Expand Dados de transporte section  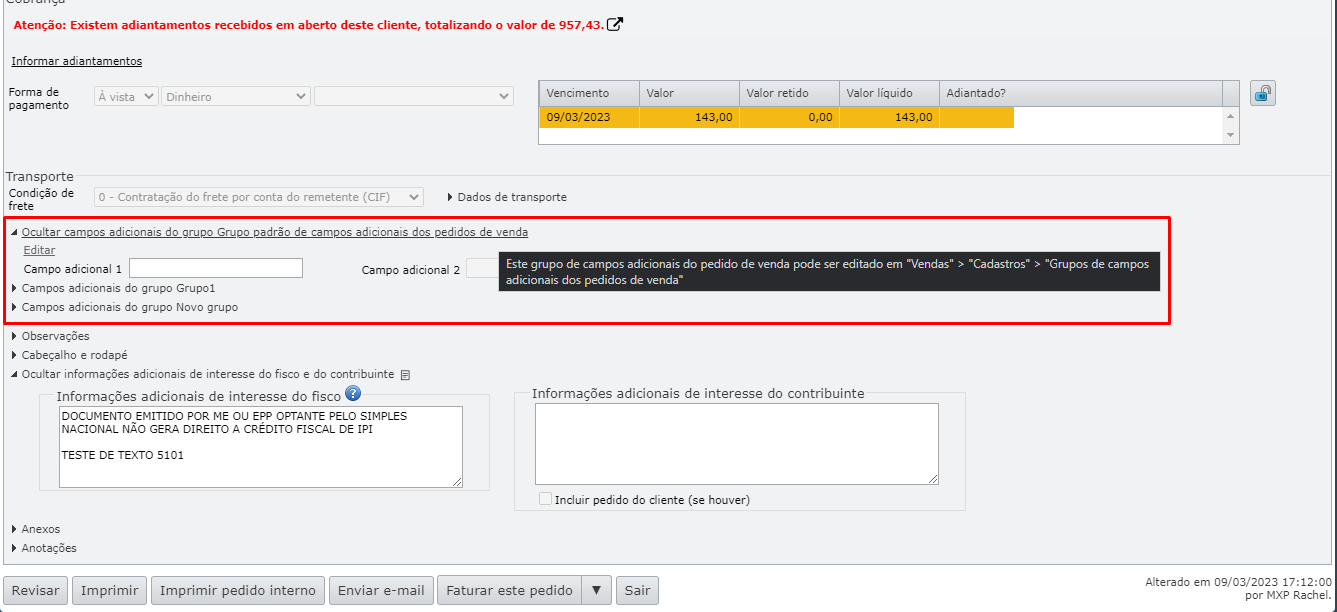[x=507, y=197]
